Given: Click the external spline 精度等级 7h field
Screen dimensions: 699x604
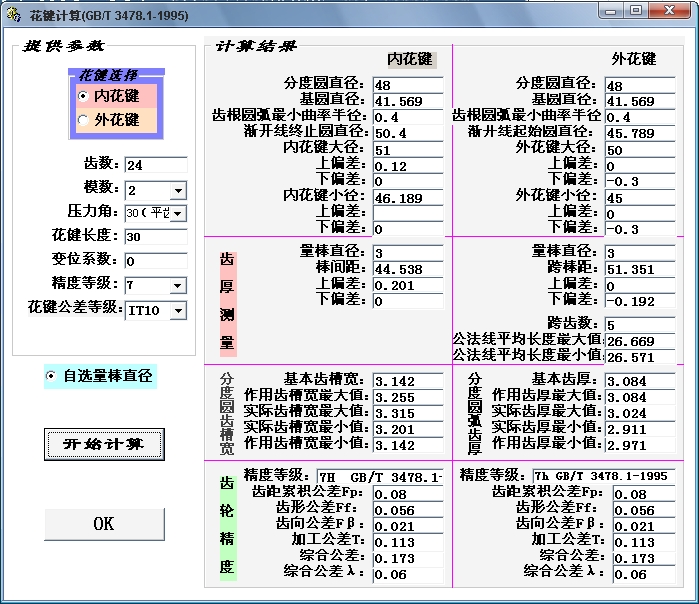Looking at the screenshot, I should coord(604,476).
